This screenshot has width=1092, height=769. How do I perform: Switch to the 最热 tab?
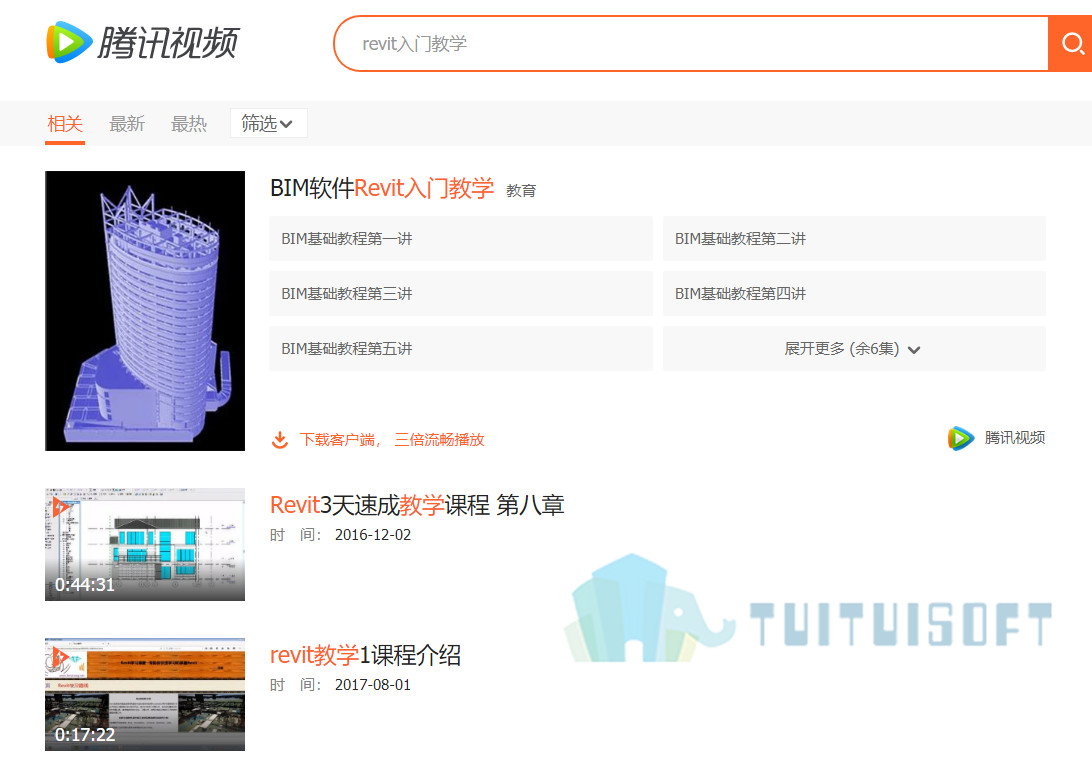(189, 124)
